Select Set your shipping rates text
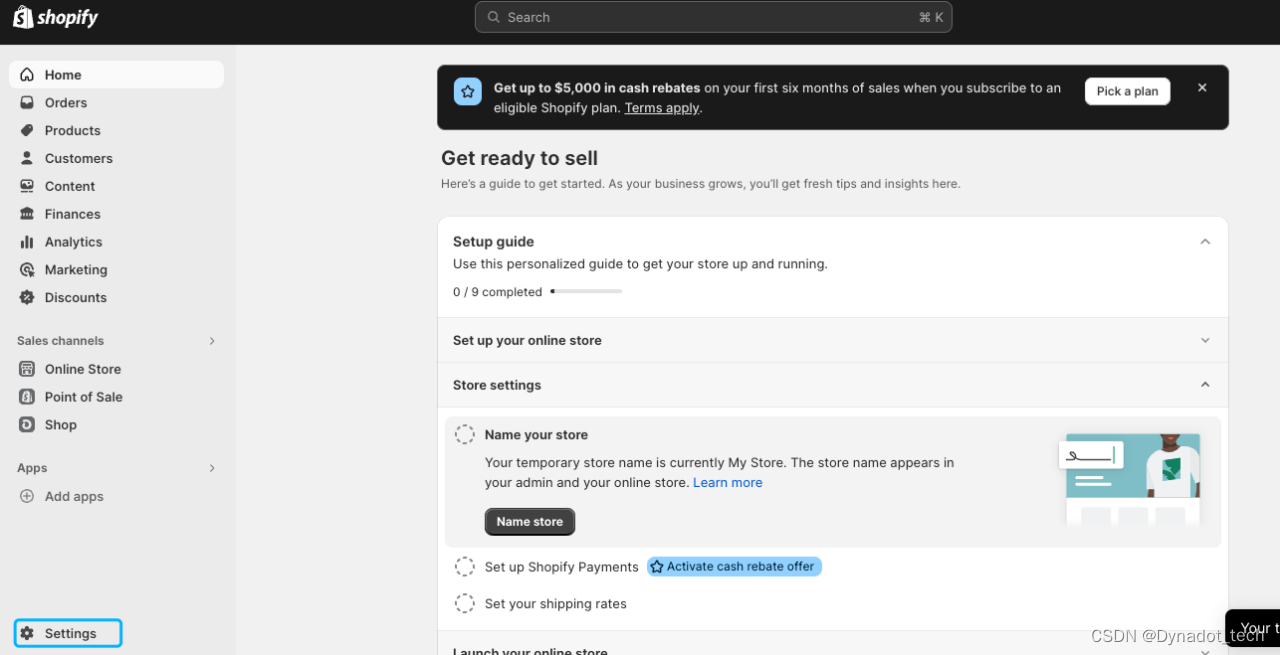1280x655 pixels. (x=556, y=604)
